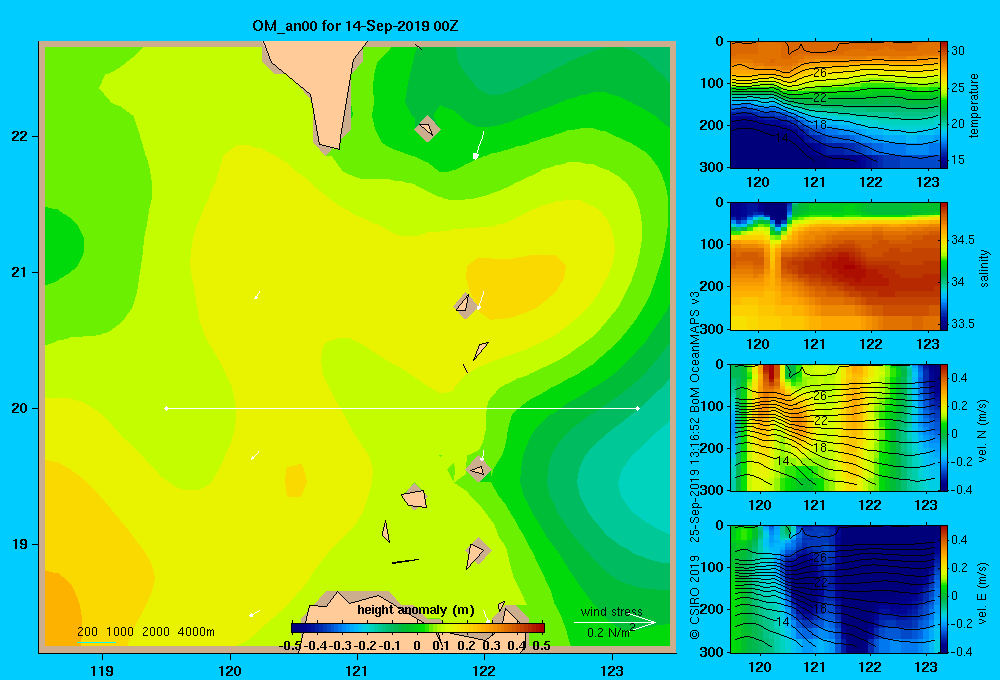Screen dimensions: 1000x680
Task: Click the '300' depth label of temperature panel
Action: (712, 167)
